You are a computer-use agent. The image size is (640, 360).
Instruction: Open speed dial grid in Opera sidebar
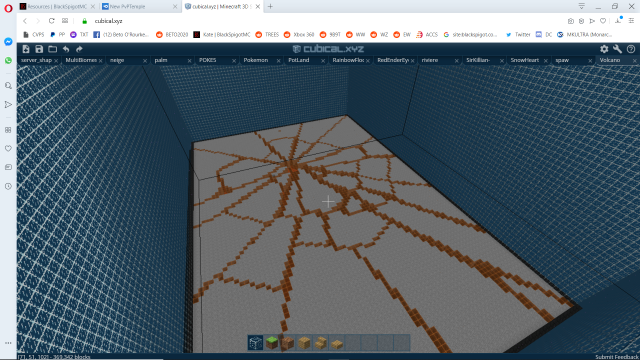tap(8, 130)
